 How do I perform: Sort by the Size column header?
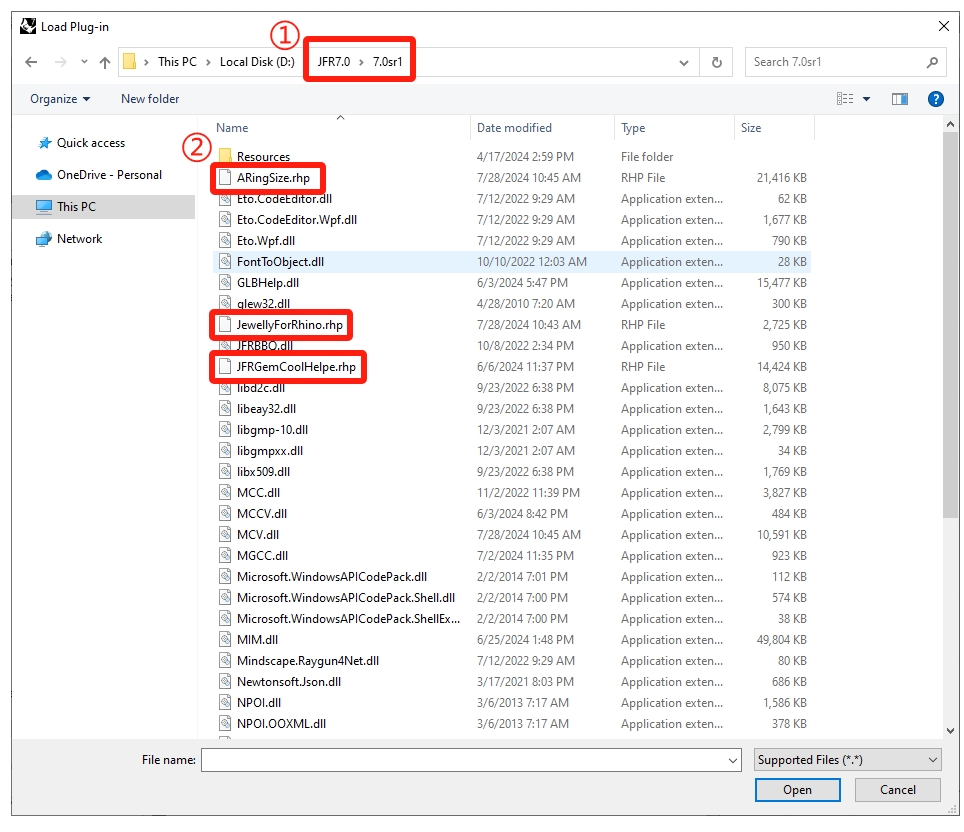pos(751,128)
